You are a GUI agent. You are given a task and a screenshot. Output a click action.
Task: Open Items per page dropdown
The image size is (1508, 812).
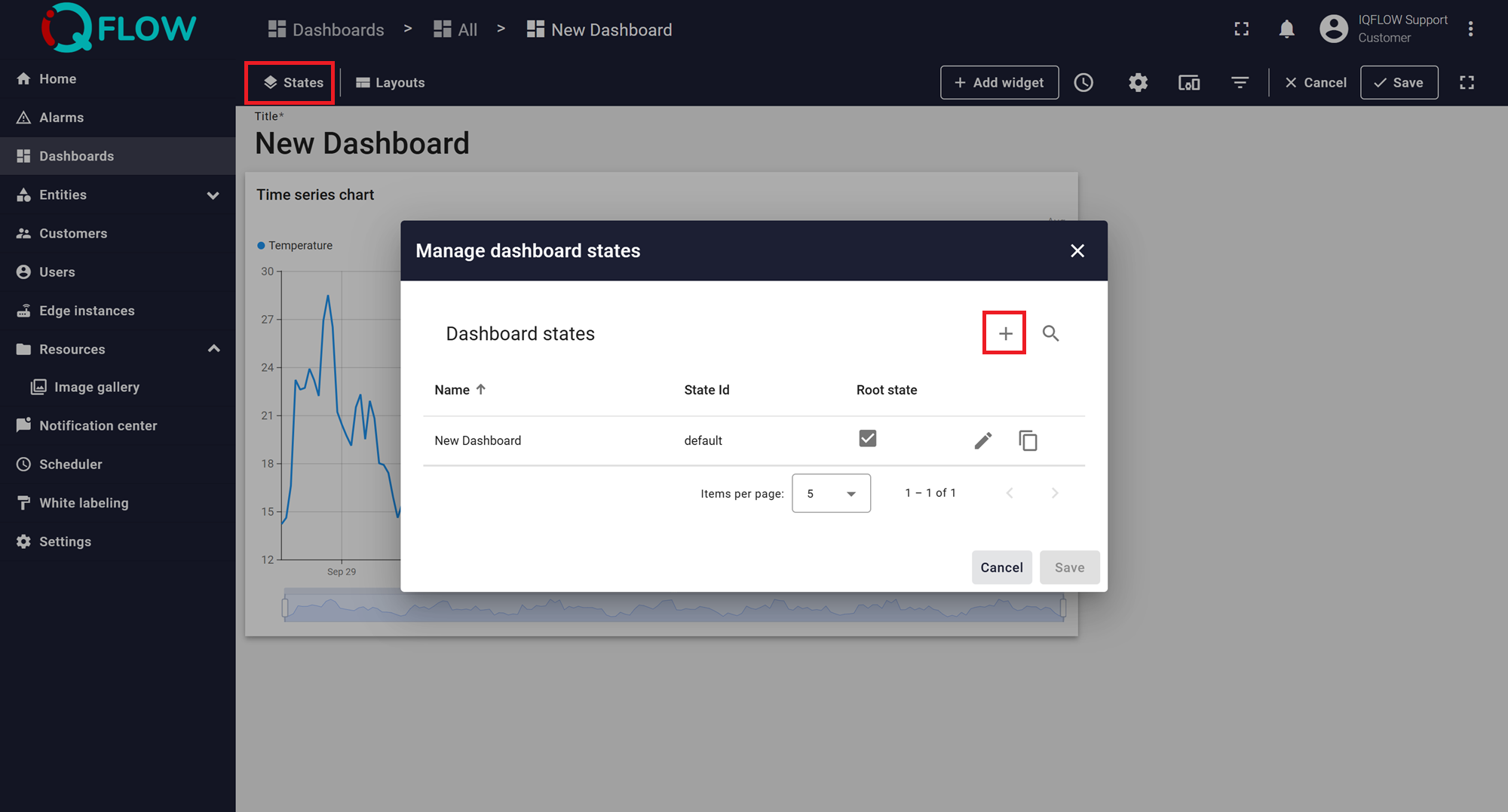click(831, 493)
